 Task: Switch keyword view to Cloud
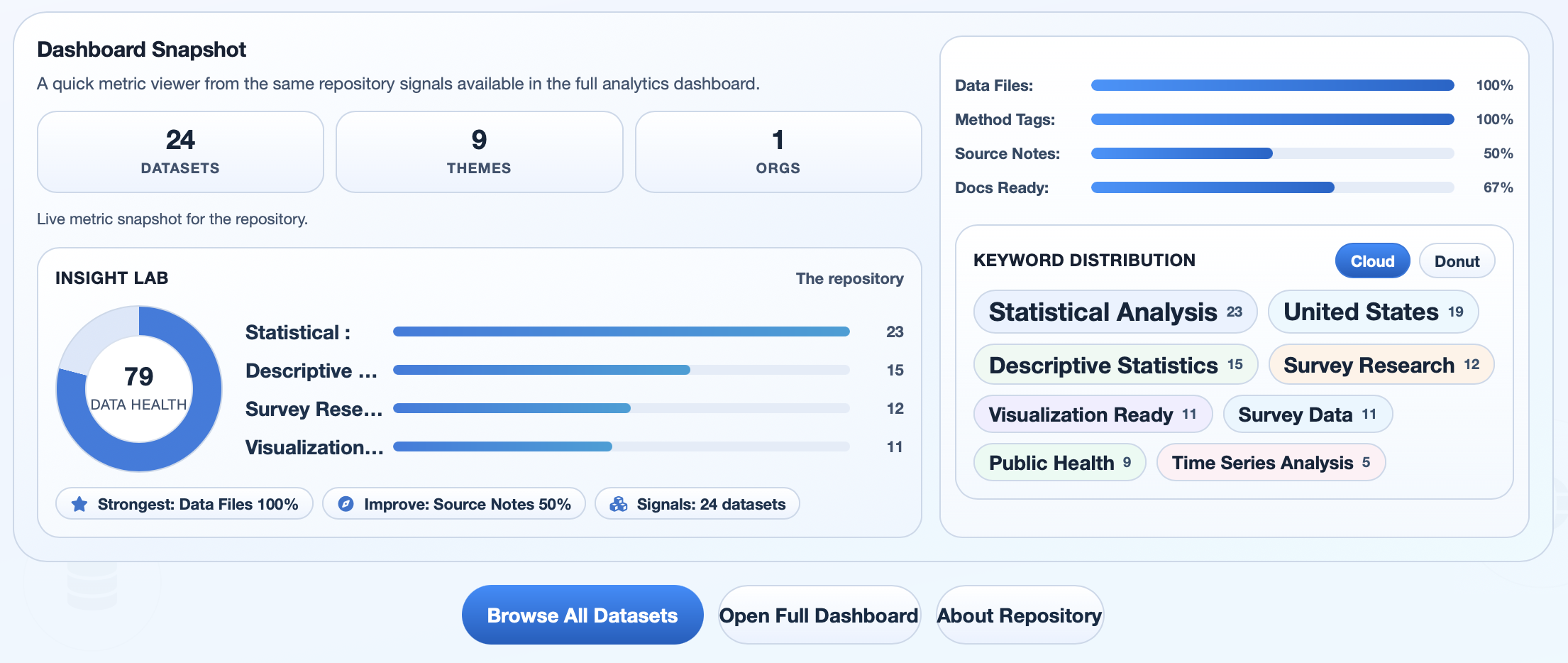1372,261
